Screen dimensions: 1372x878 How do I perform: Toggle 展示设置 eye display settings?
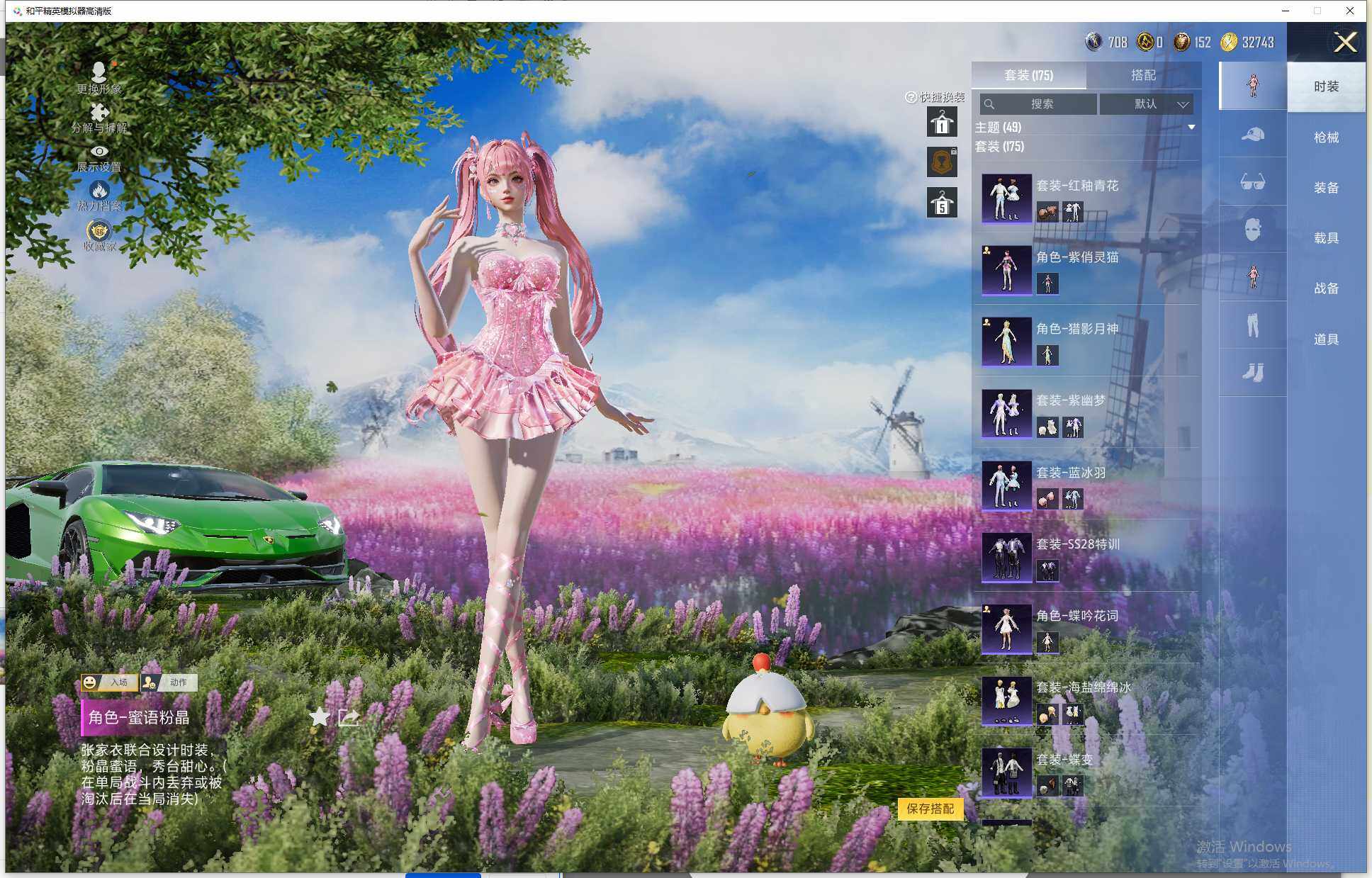99,151
